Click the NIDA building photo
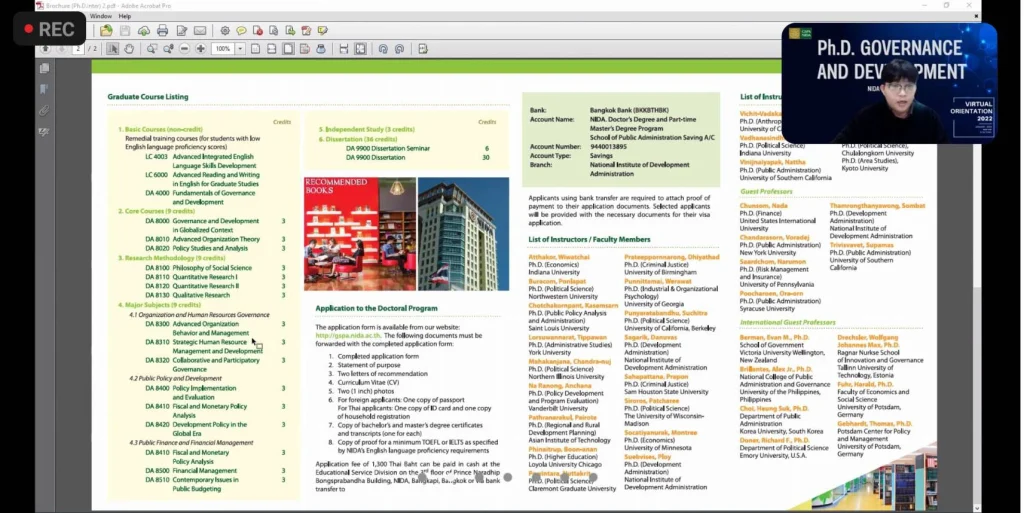Image resolution: width=1024 pixels, height=513 pixels. pyautogui.click(x=463, y=234)
